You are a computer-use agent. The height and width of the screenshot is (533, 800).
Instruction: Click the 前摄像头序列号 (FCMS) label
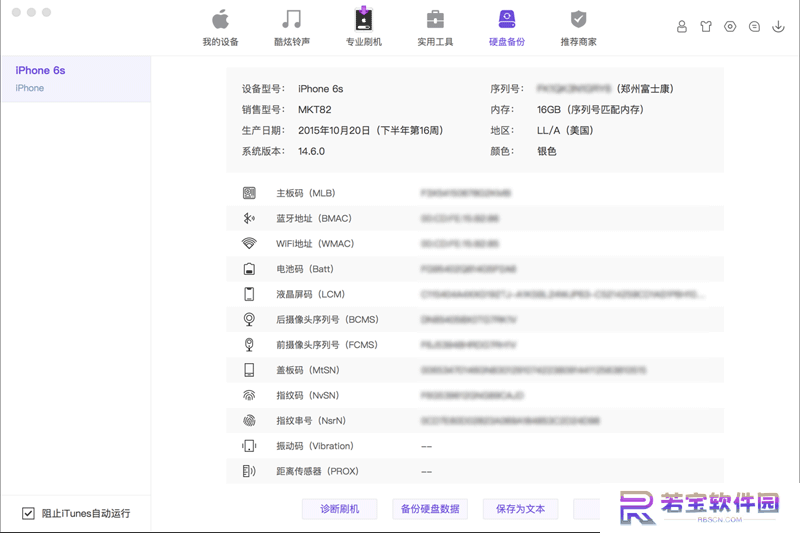point(327,345)
